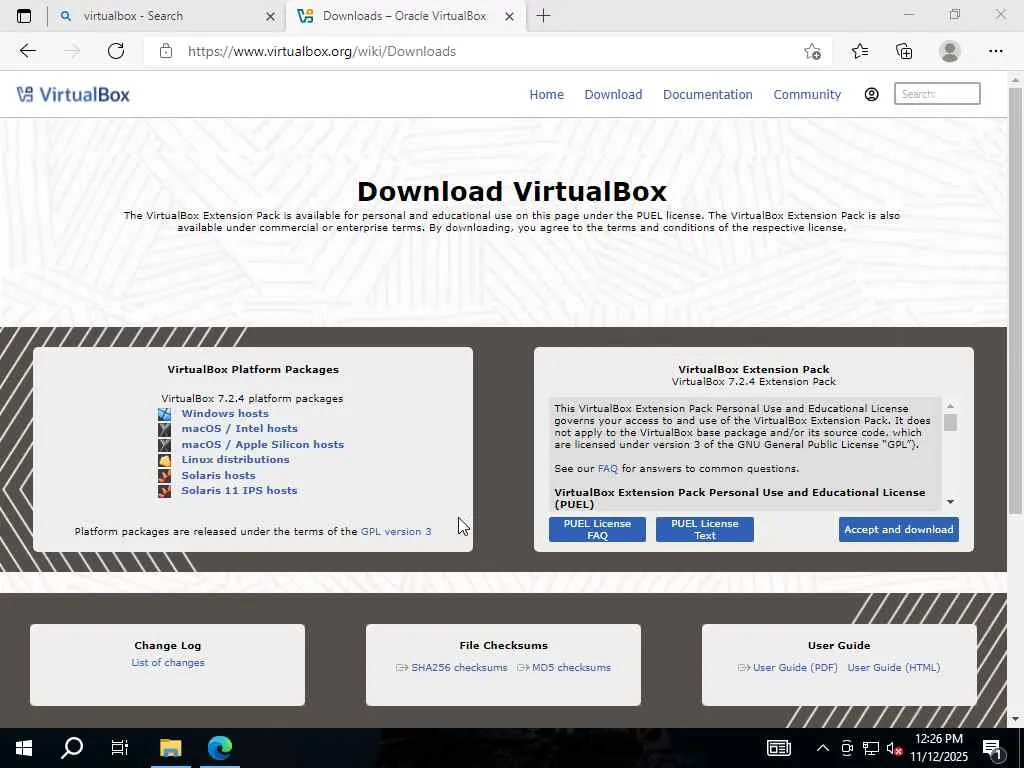Click the Linux distributions icon
The width and height of the screenshot is (1024, 768).
tap(165, 460)
